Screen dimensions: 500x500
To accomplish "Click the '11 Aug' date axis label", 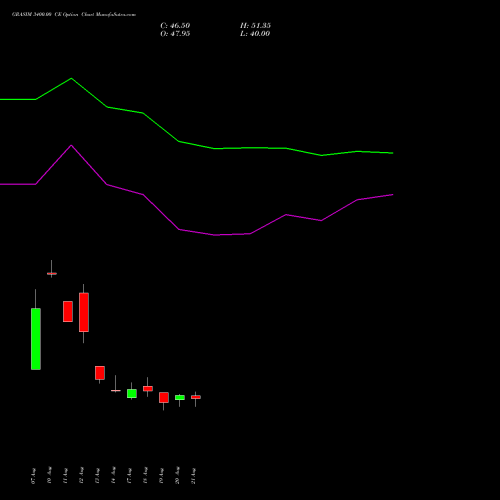I will (x=65, y=476).
